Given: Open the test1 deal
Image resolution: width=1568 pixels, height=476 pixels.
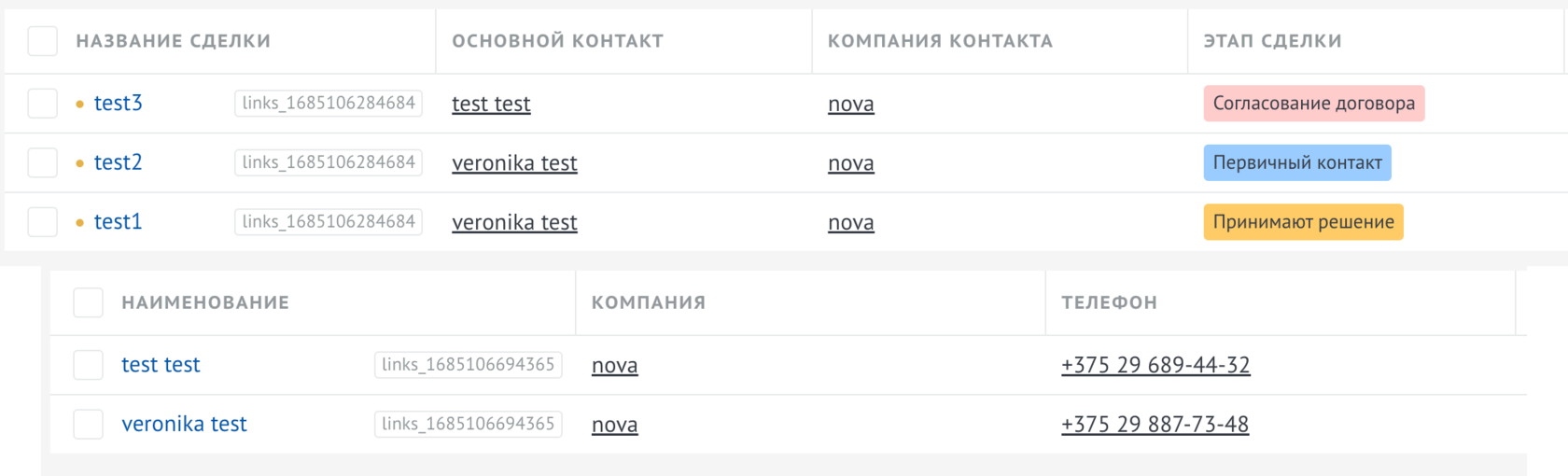Looking at the screenshot, I should click(x=119, y=222).
